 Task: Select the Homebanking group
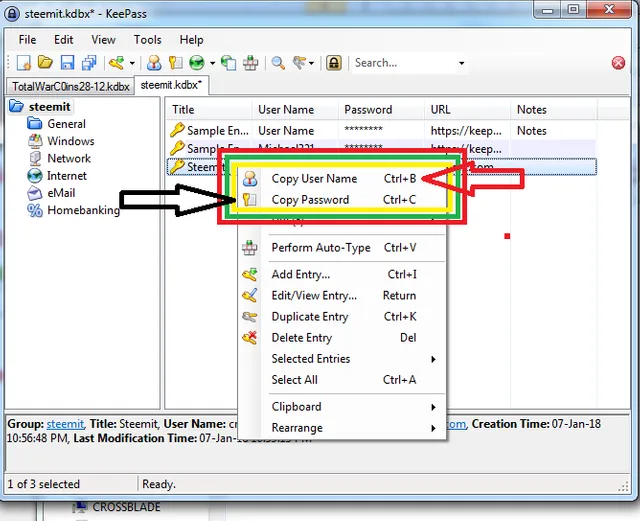point(83,210)
